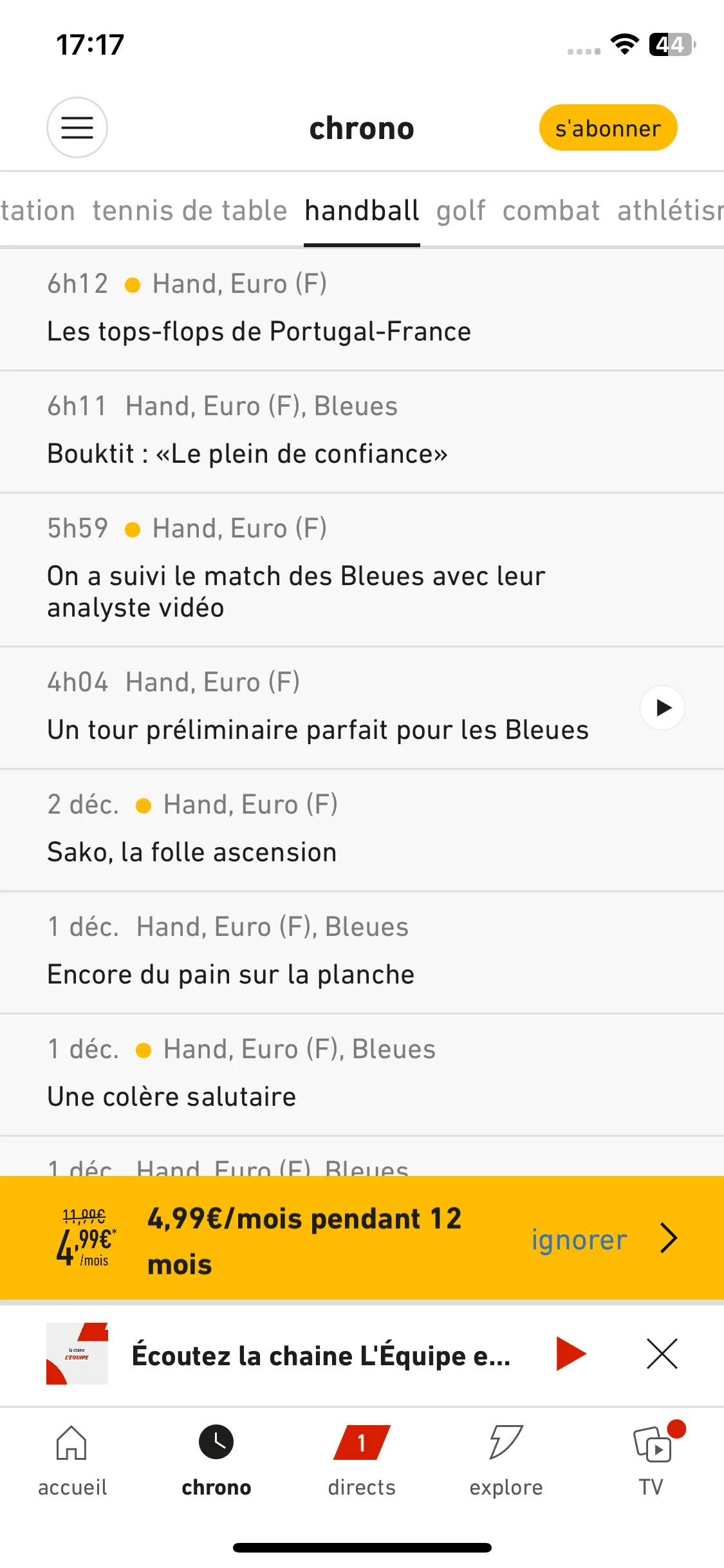724x1568 pixels.
Task: Open Les tops-flops de Portugal-France article
Action: pyautogui.click(x=362, y=310)
